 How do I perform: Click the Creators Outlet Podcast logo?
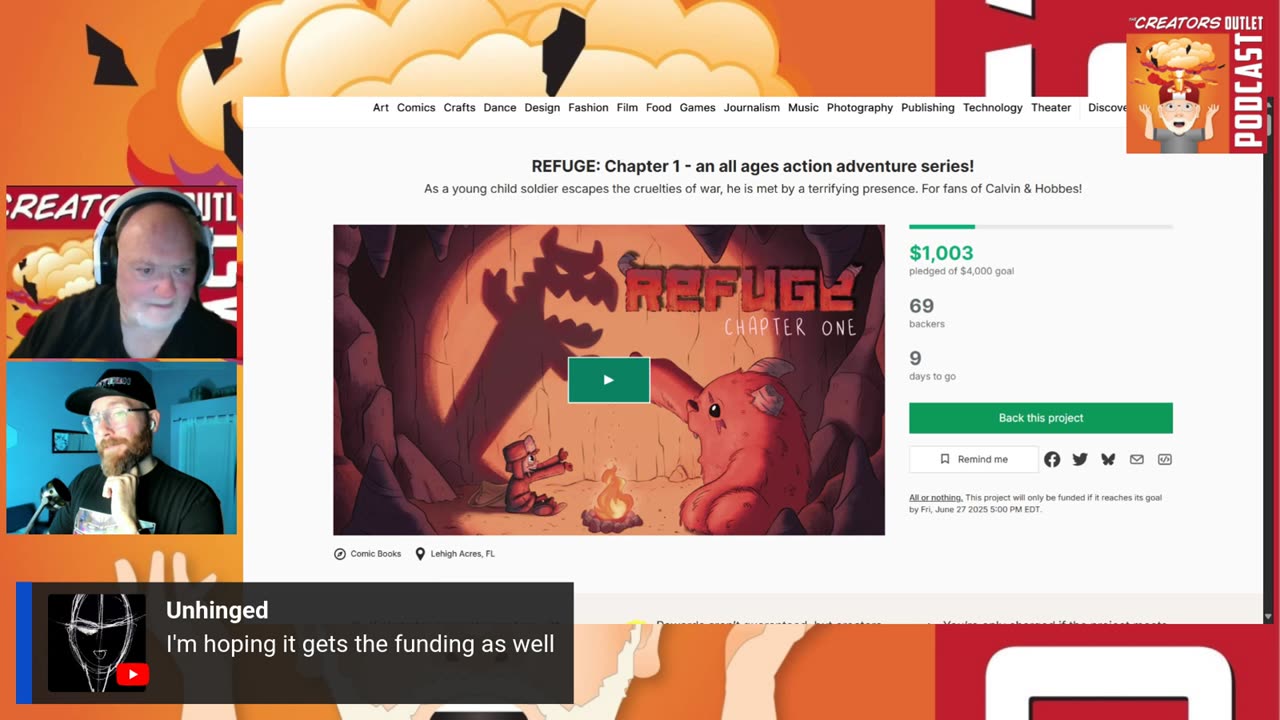coord(1196,85)
